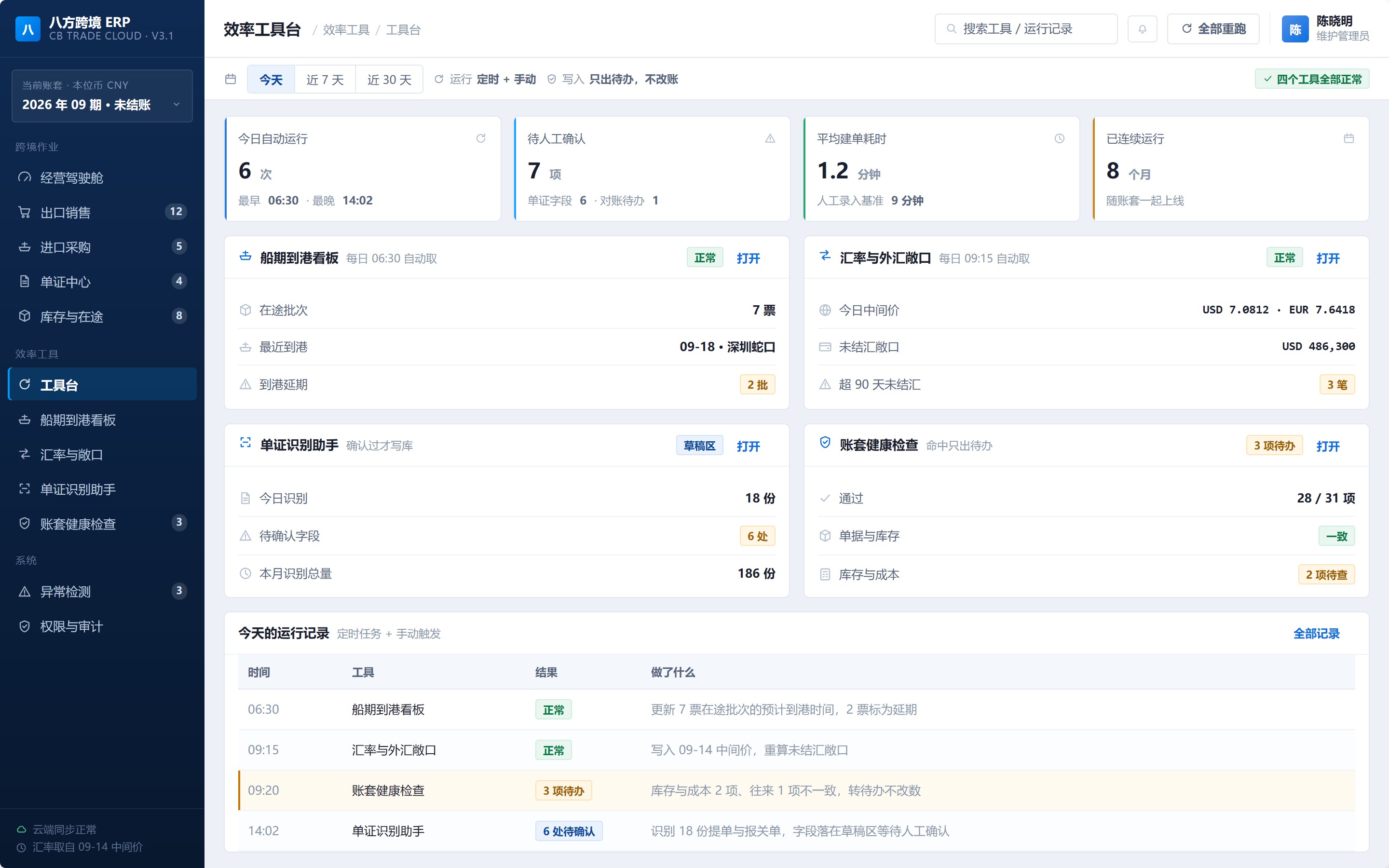Go to 进口采购 in sidebar
1389x868 pixels.
(102, 247)
